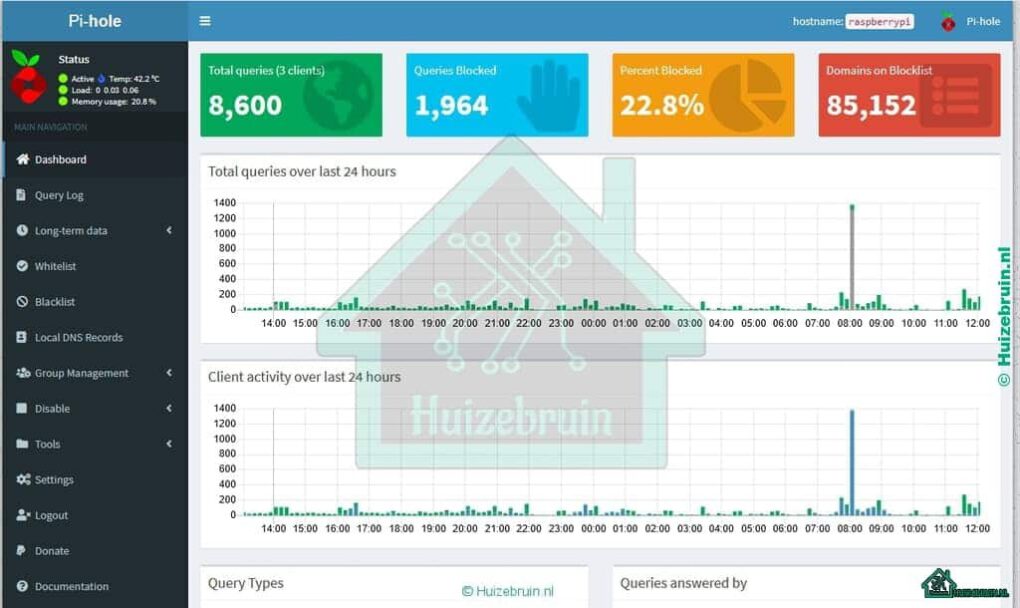1020x608 pixels.
Task: Click the pie chart icon on Percent Blocked card
Action: [x=747, y=96]
